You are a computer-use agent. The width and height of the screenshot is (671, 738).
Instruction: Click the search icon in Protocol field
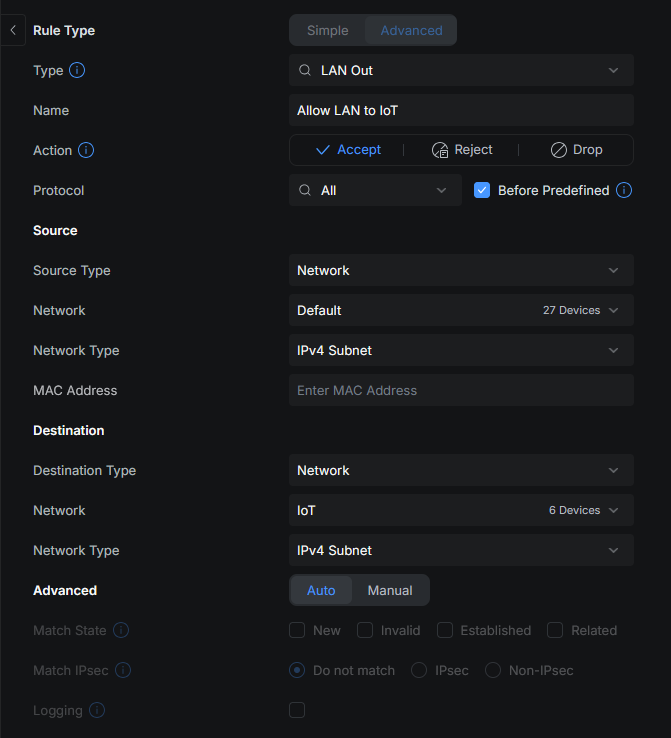(305, 190)
